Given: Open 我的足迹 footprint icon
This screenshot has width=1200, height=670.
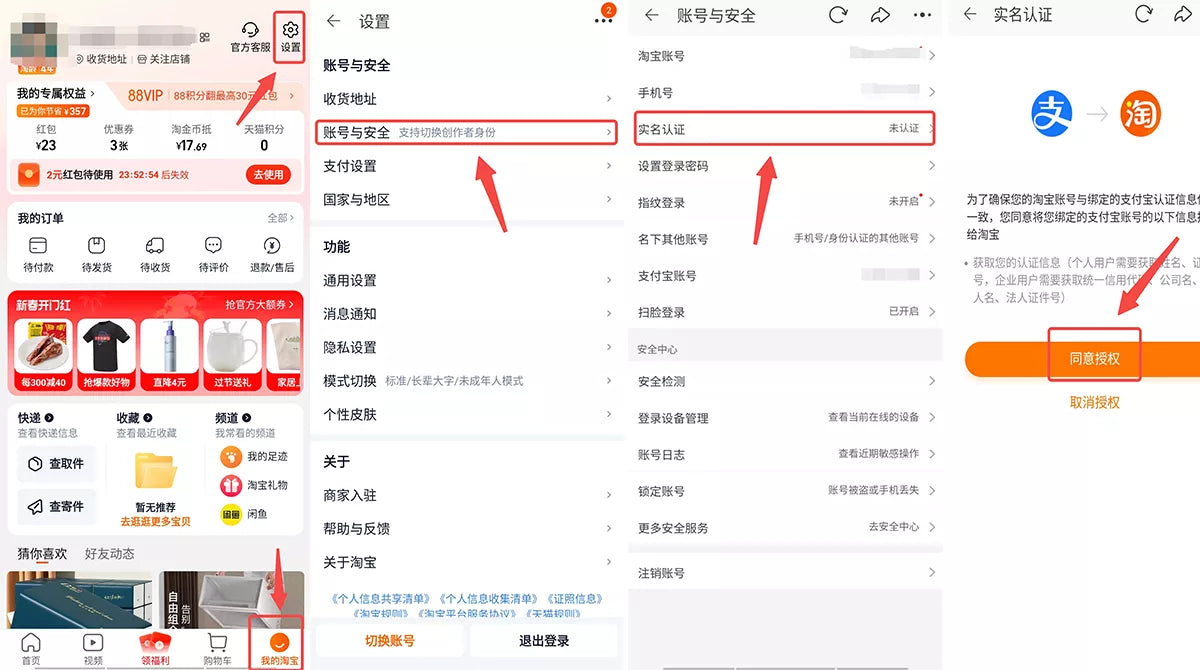Looking at the screenshot, I should pos(231,457).
